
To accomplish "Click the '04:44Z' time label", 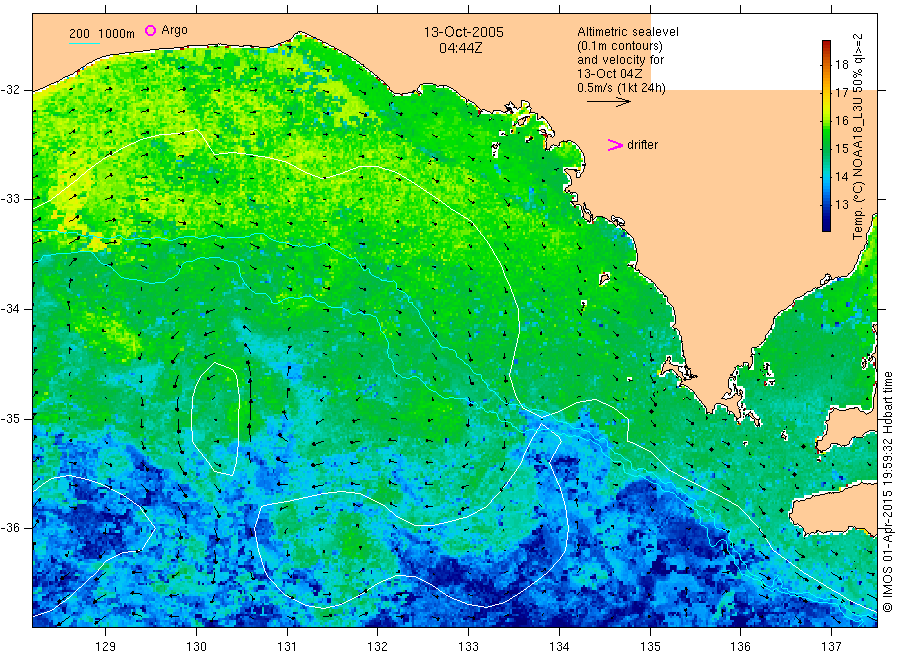I will click(x=460, y=48).
